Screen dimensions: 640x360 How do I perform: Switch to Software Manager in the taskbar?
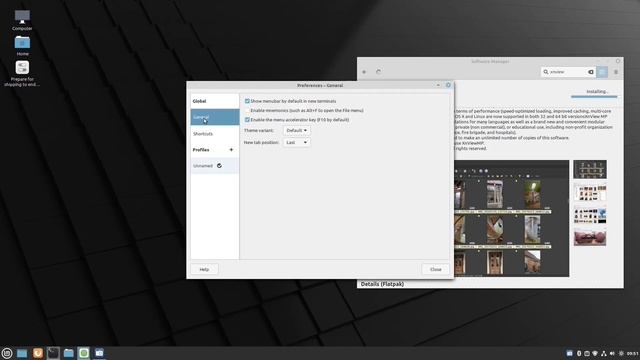[x=84, y=353]
